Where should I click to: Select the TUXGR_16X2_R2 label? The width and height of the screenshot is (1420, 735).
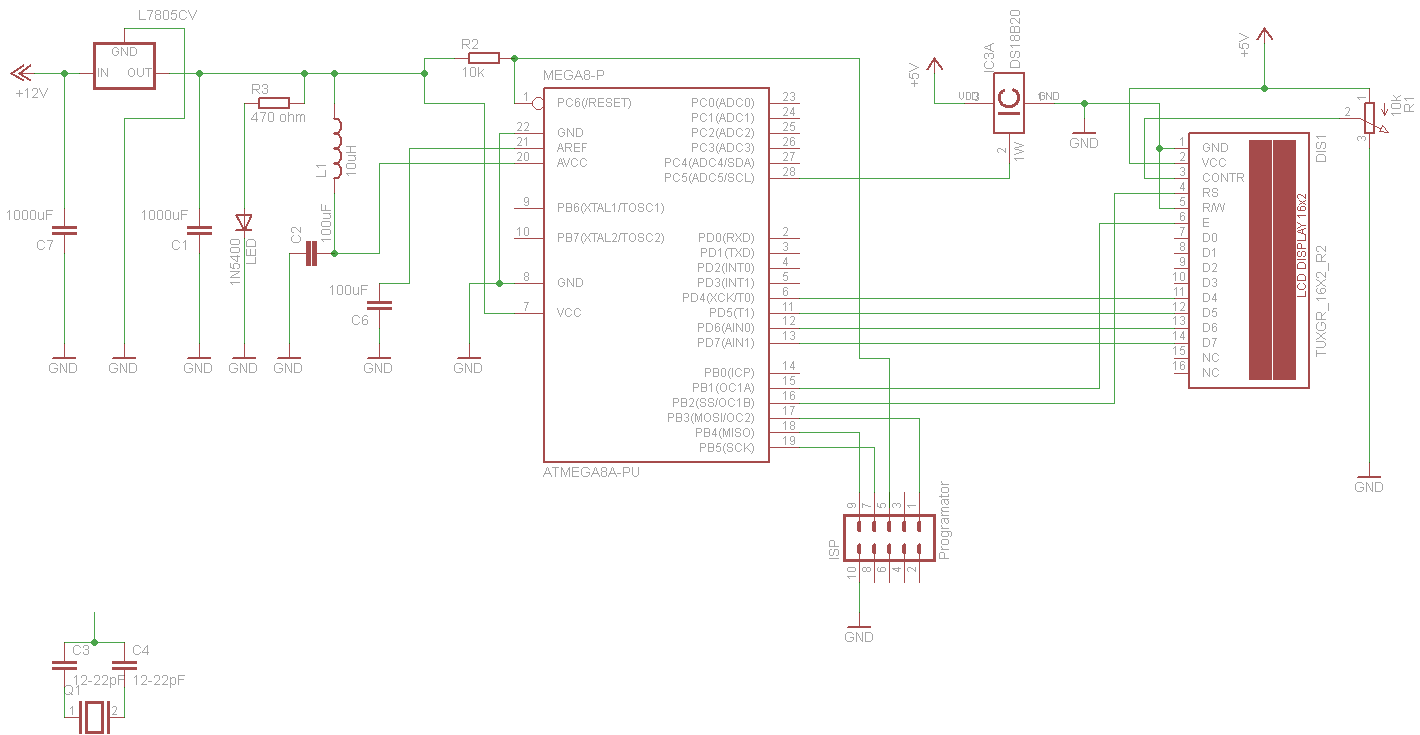pyautogui.click(x=1321, y=299)
